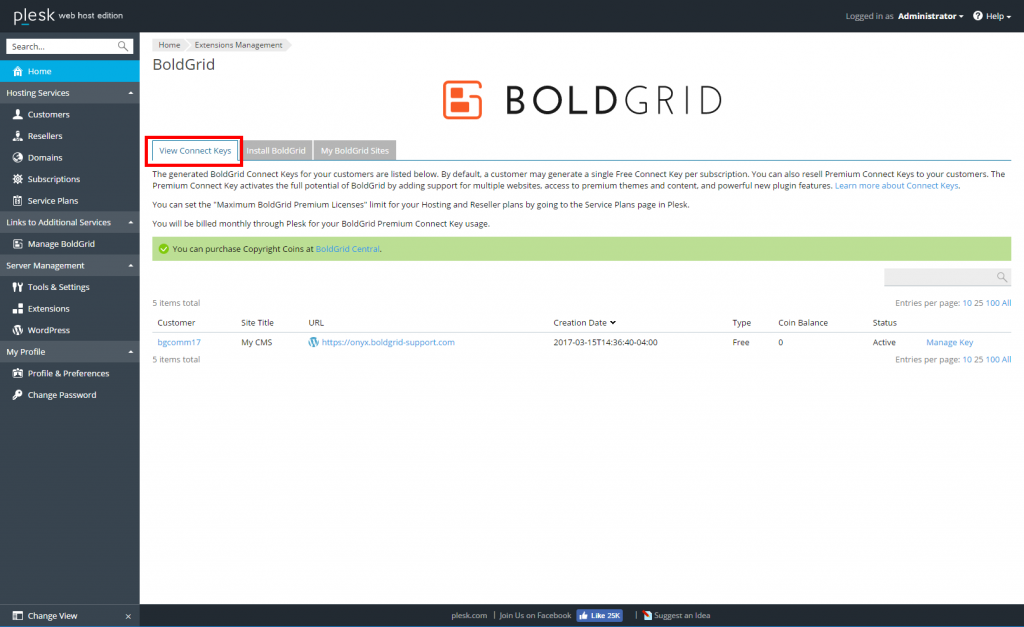This screenshot has height=627, width=1024.
Task: Click the Help question mark icon
Action: coord(978,16)
